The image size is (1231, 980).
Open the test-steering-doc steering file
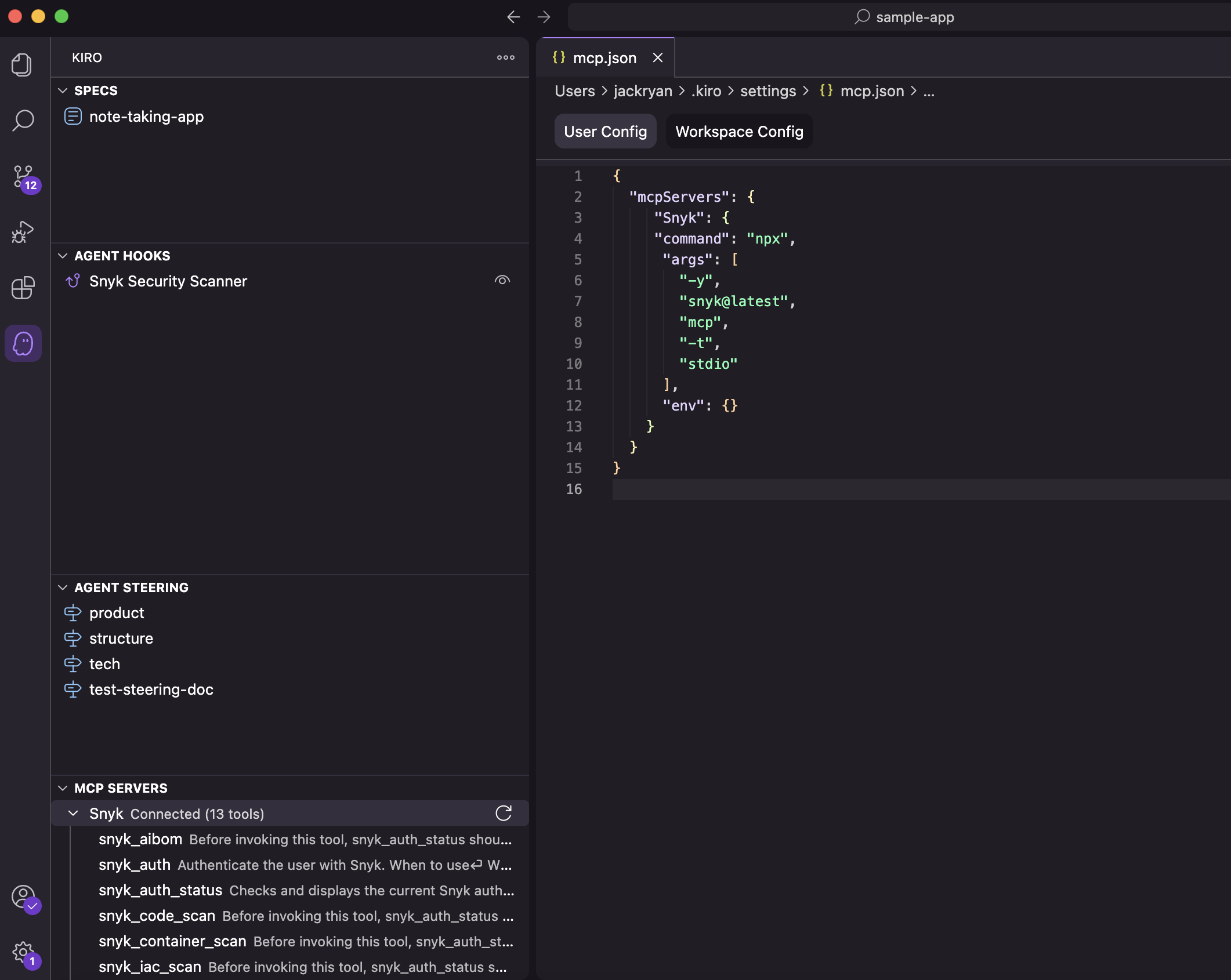tap(151, 689)
